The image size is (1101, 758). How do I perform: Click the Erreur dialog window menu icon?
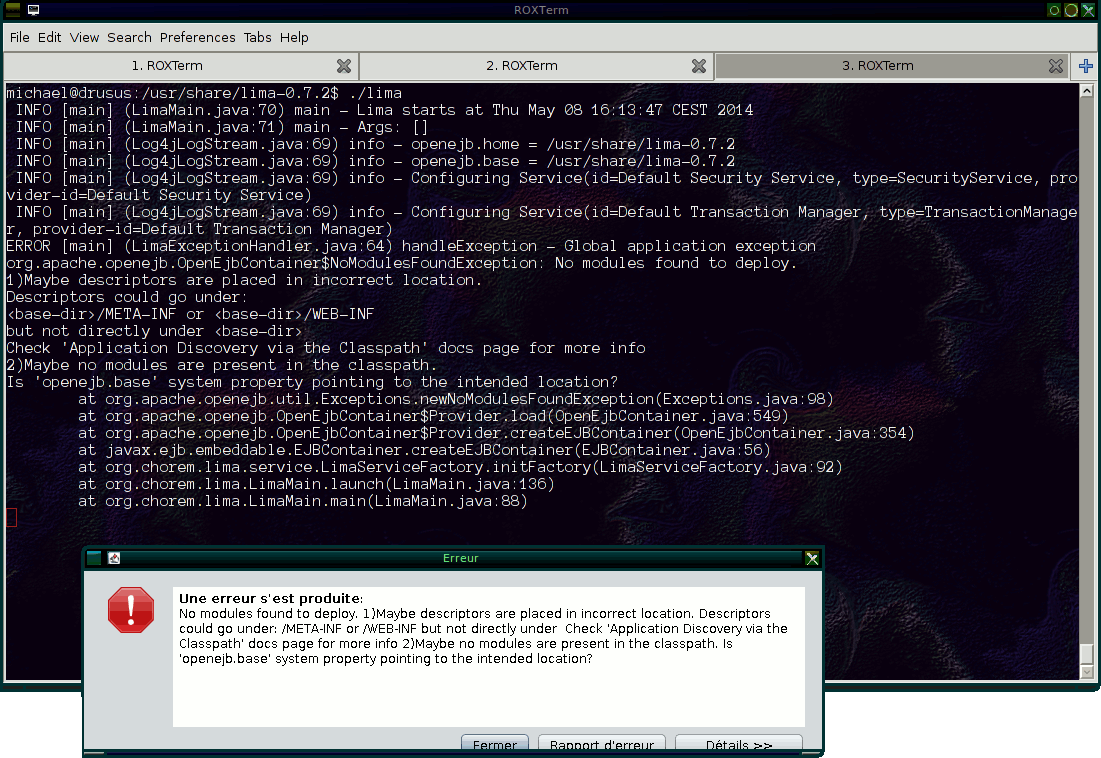(94, 558)
